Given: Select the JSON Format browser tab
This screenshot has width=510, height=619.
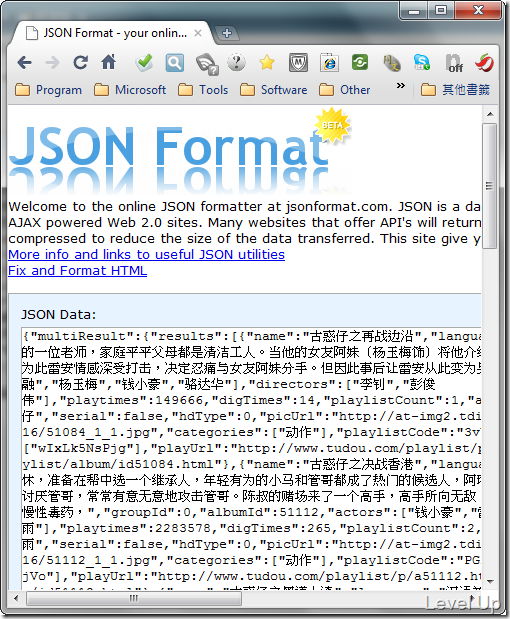Looking at the screenshot, I should (114, 33).
